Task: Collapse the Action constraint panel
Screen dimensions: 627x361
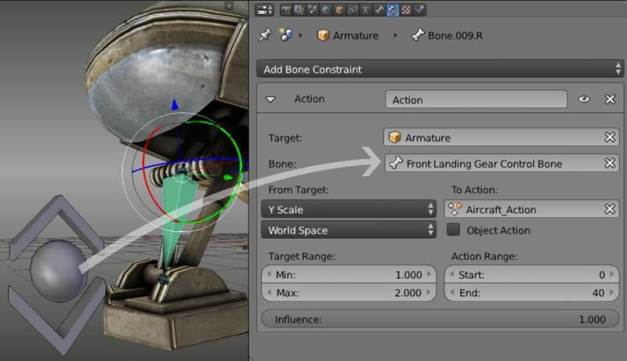Action: point(271,99)
